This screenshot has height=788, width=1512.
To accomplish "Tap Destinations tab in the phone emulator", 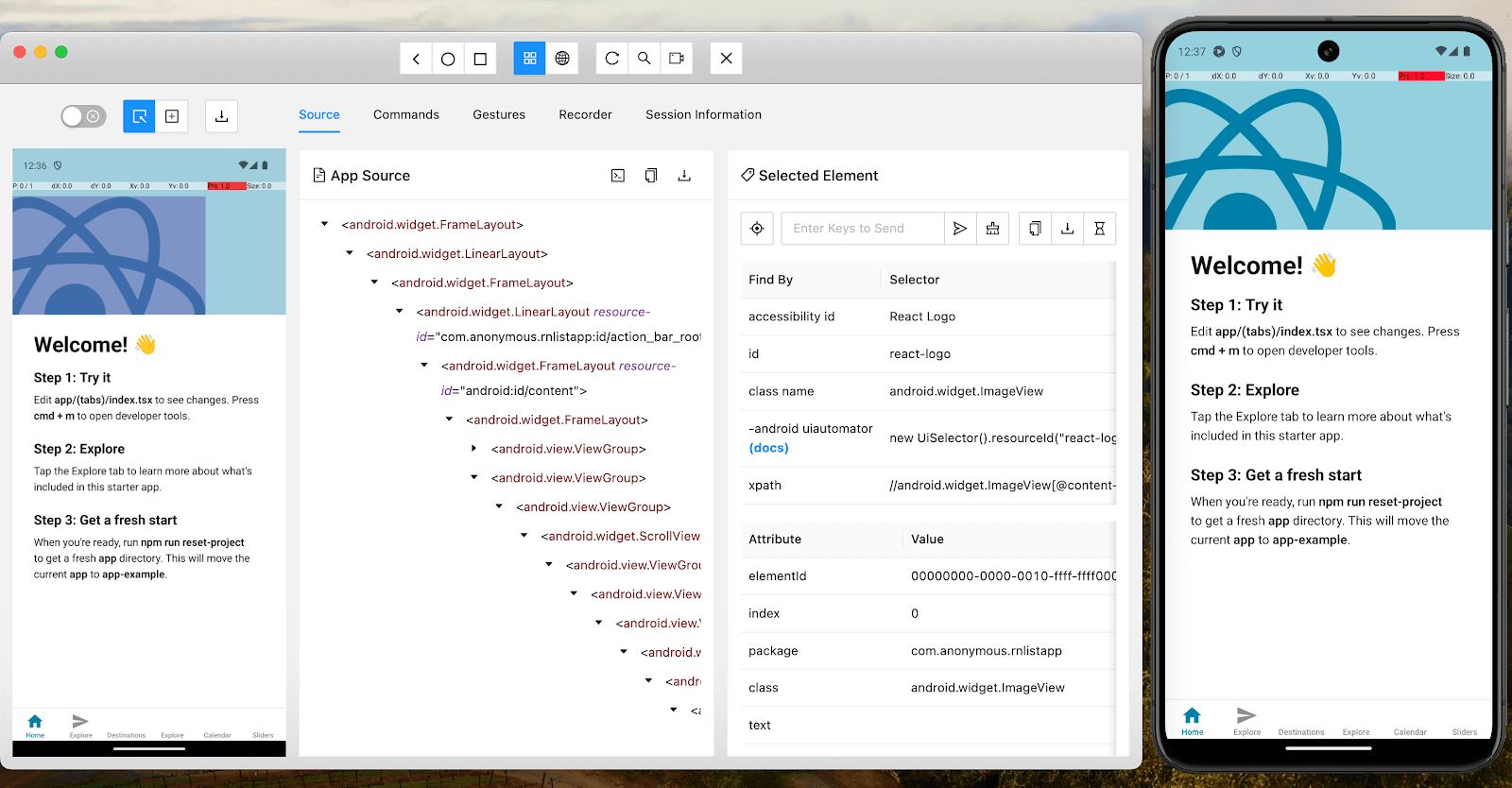I will point(1301,731).
